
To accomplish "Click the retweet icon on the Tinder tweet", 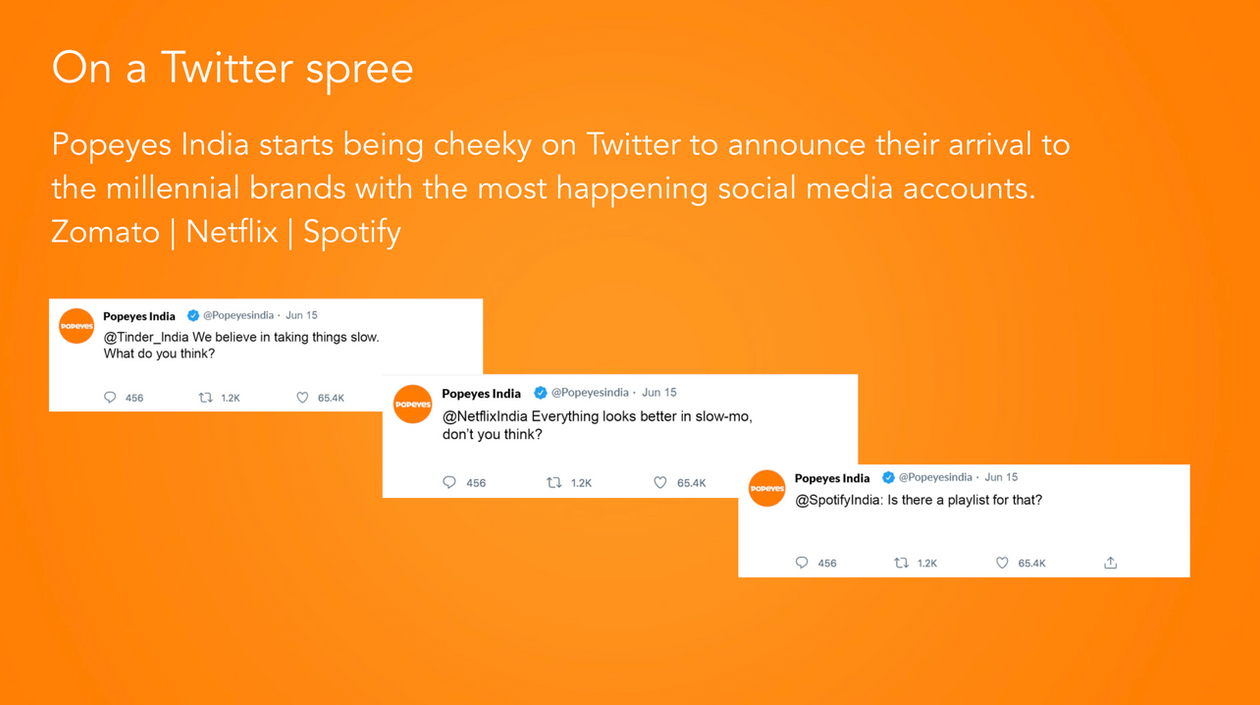I will (x=205, y=398).
